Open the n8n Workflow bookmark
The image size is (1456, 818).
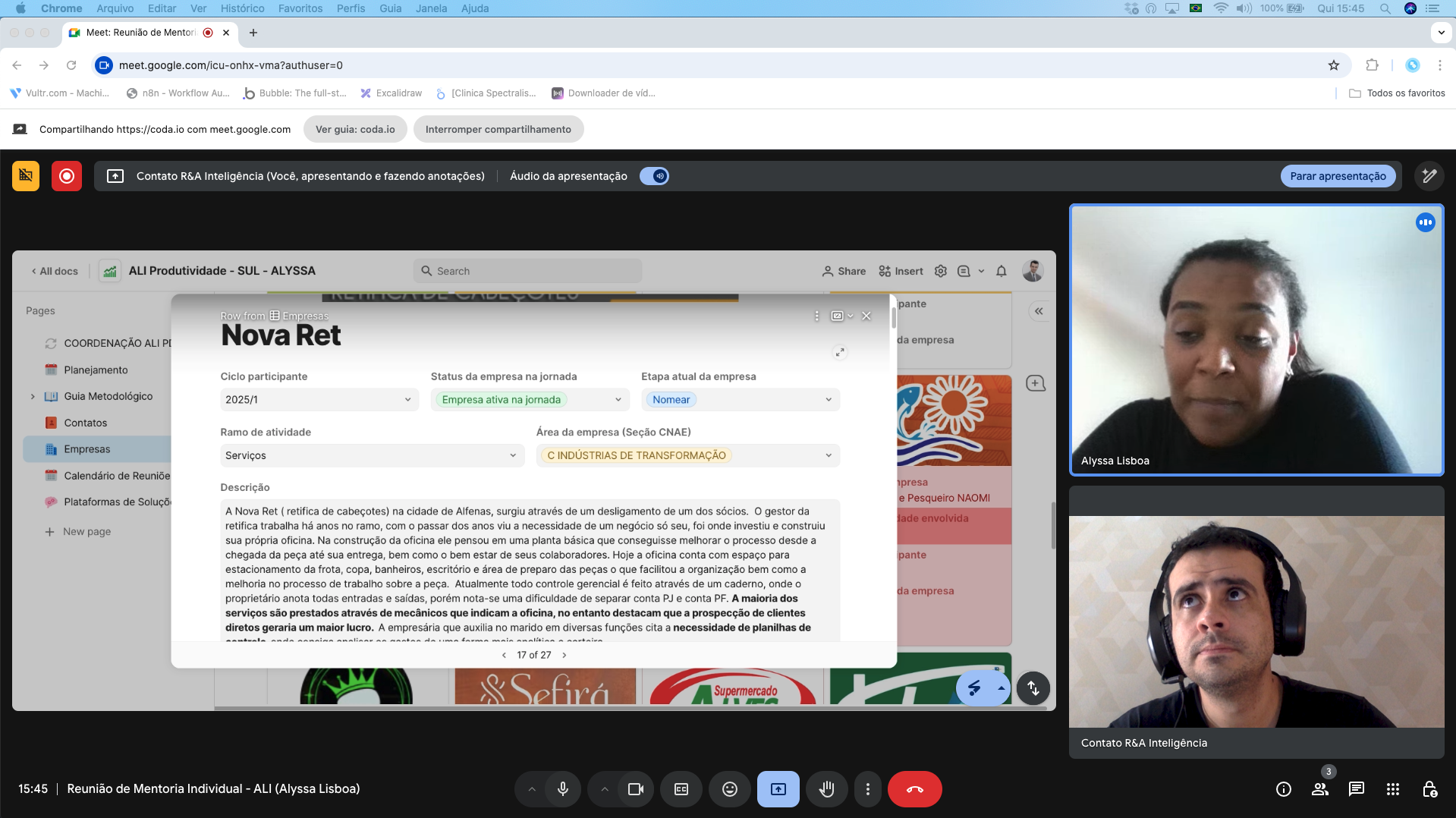(178, 93)
